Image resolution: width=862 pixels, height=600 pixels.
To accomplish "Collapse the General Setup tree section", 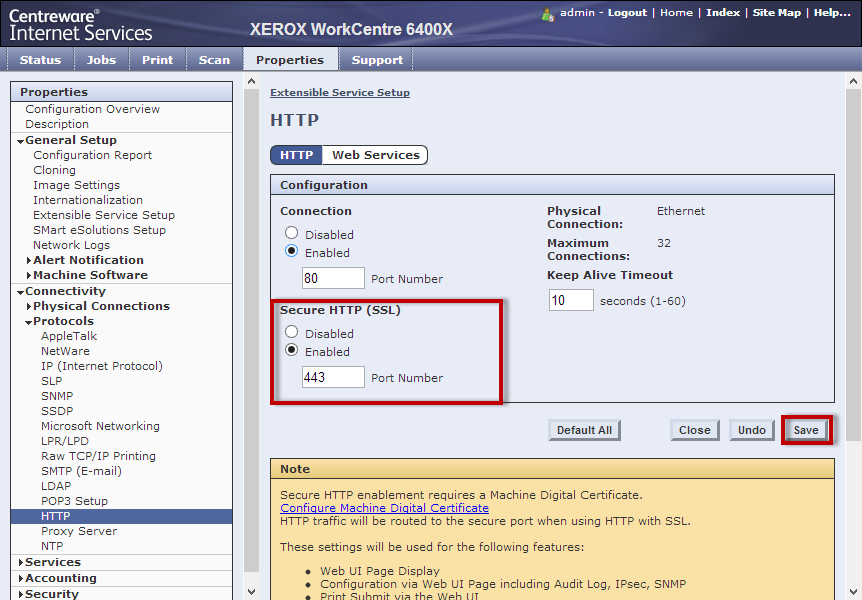I will (x=20, y=141).
